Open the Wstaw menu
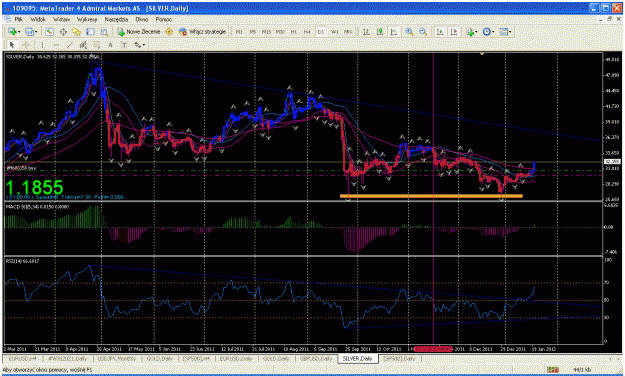Image resolution: width=625 pixels, height=376 pixels. pos(61,19)
